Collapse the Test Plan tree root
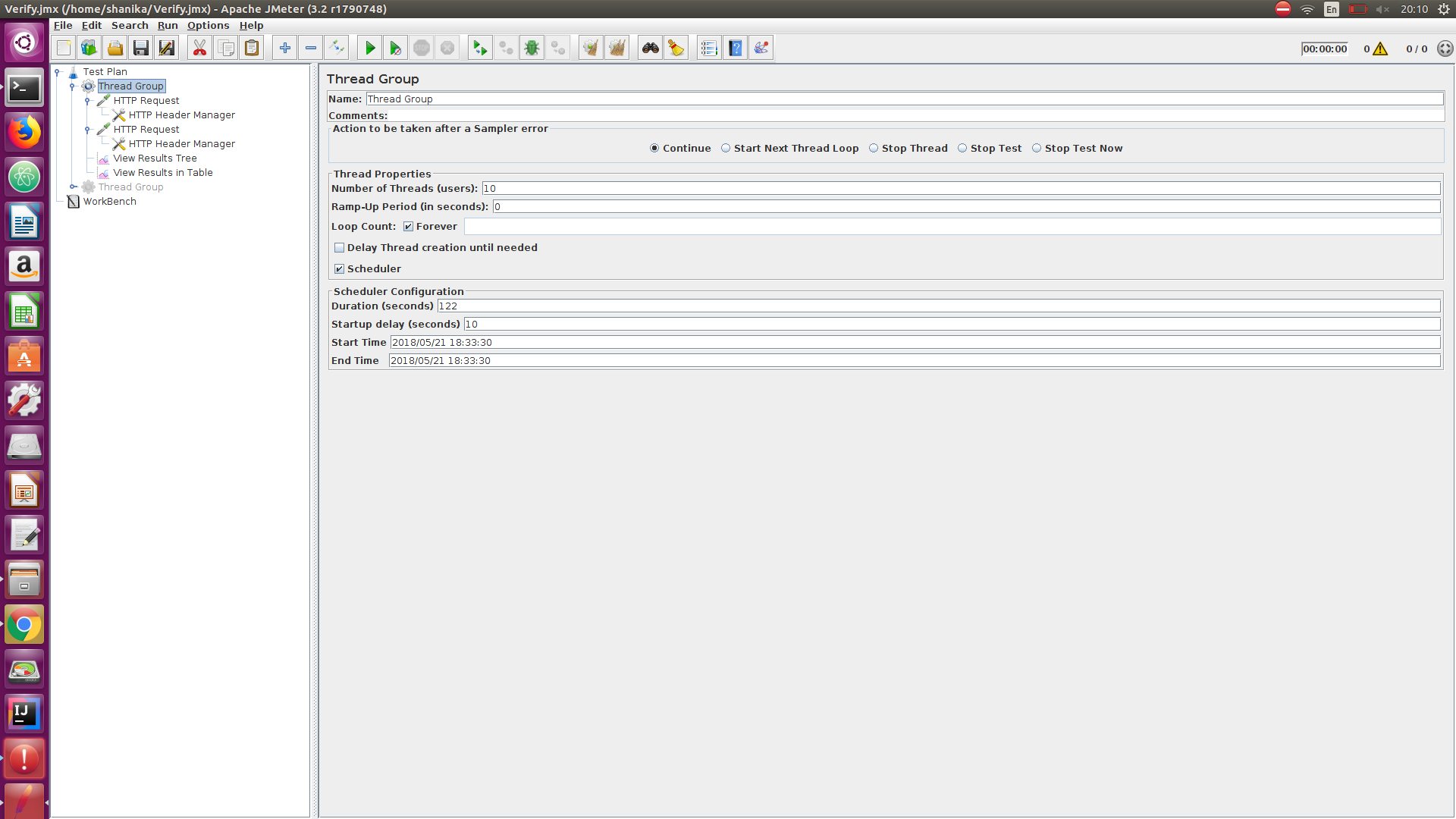The width and height of the screenshot is (1456, 819). 58,72
